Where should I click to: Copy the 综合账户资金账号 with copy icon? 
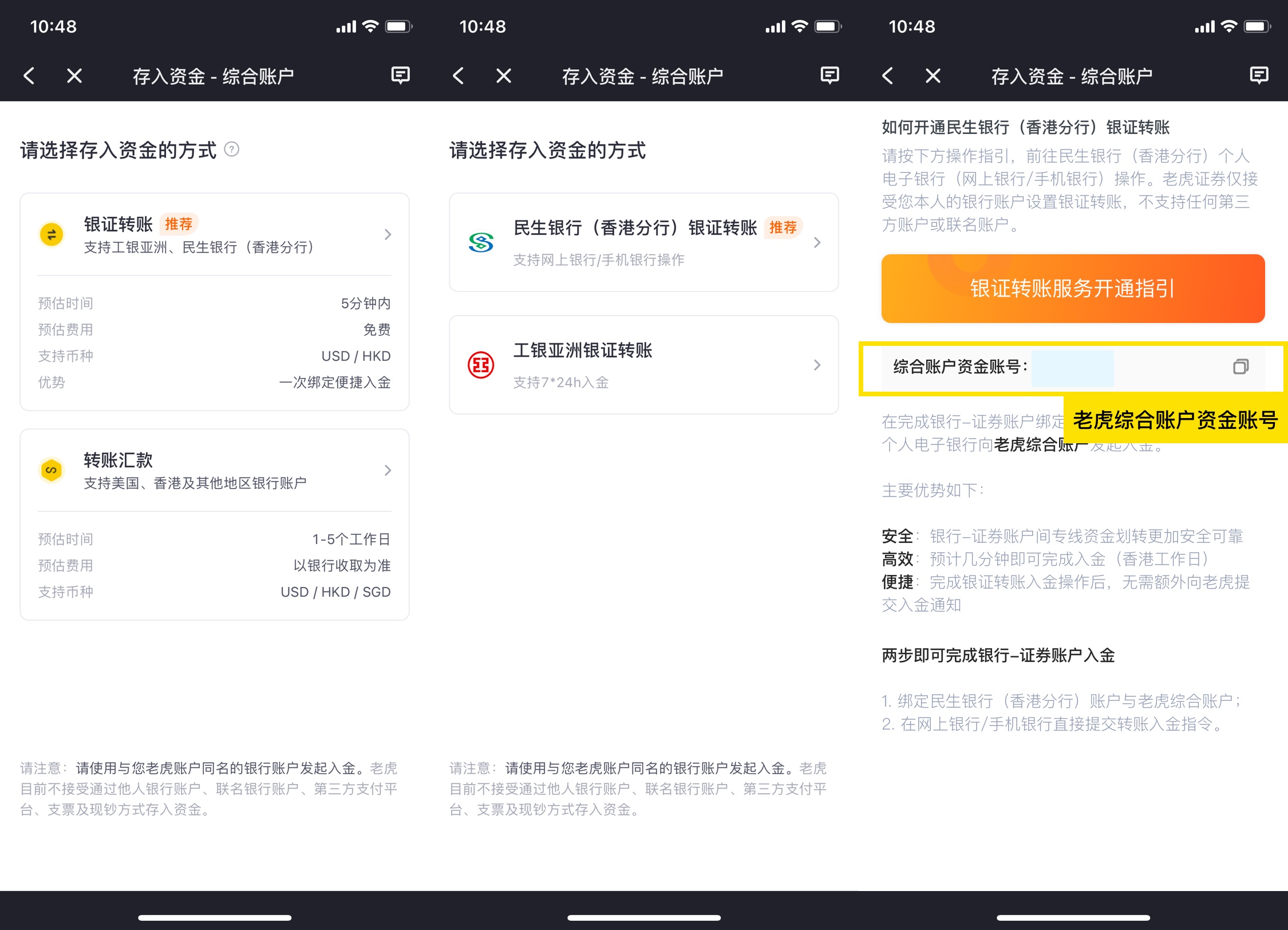point(1240,367)
